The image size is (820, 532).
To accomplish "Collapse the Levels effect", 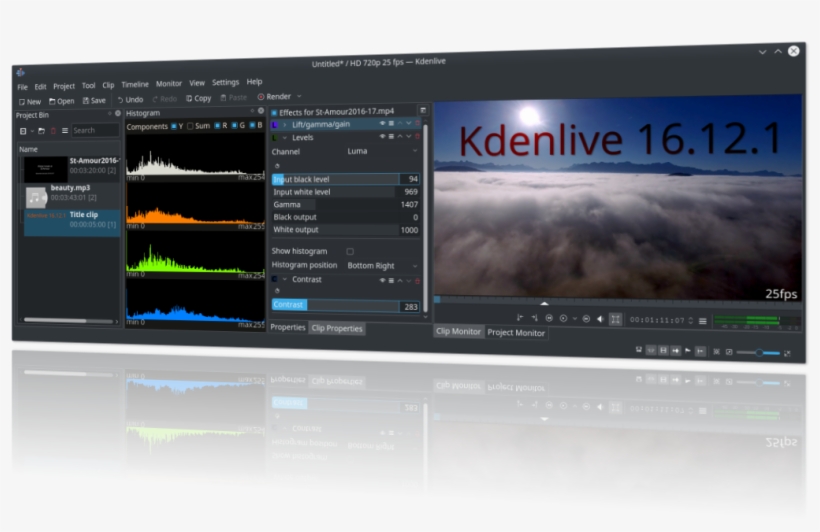I will [285, 138].
